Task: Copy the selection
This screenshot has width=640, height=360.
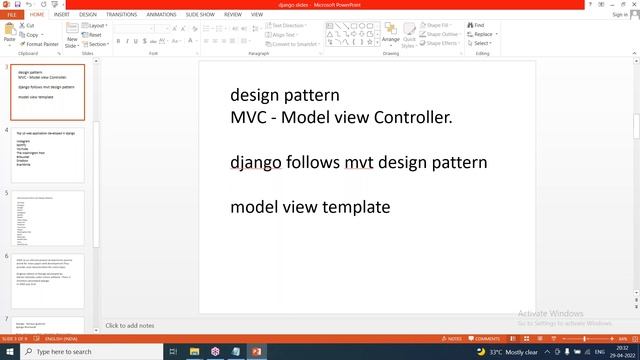Action: [x=29, y=35]
